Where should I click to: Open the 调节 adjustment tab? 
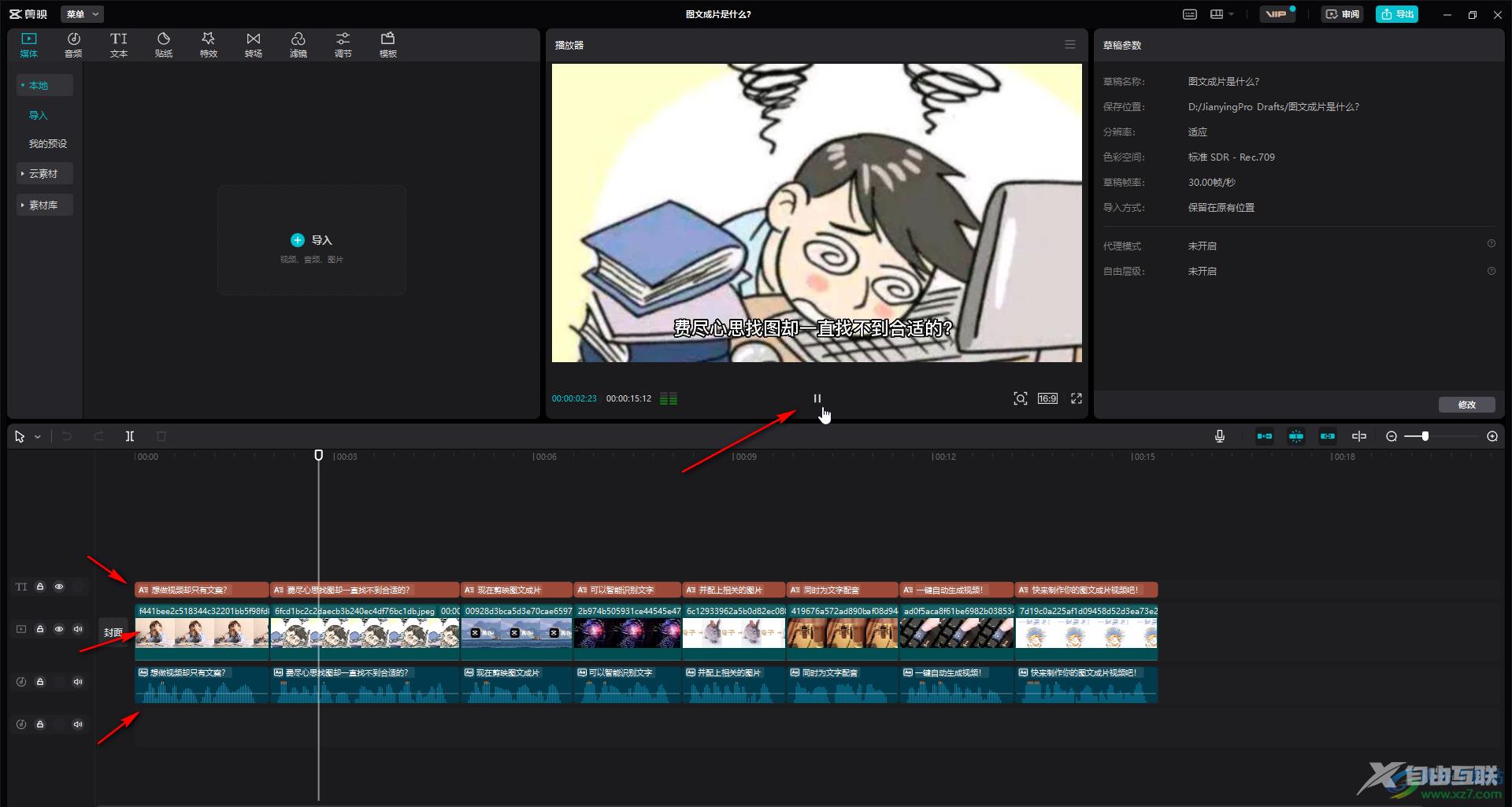(x=343, y=45)
